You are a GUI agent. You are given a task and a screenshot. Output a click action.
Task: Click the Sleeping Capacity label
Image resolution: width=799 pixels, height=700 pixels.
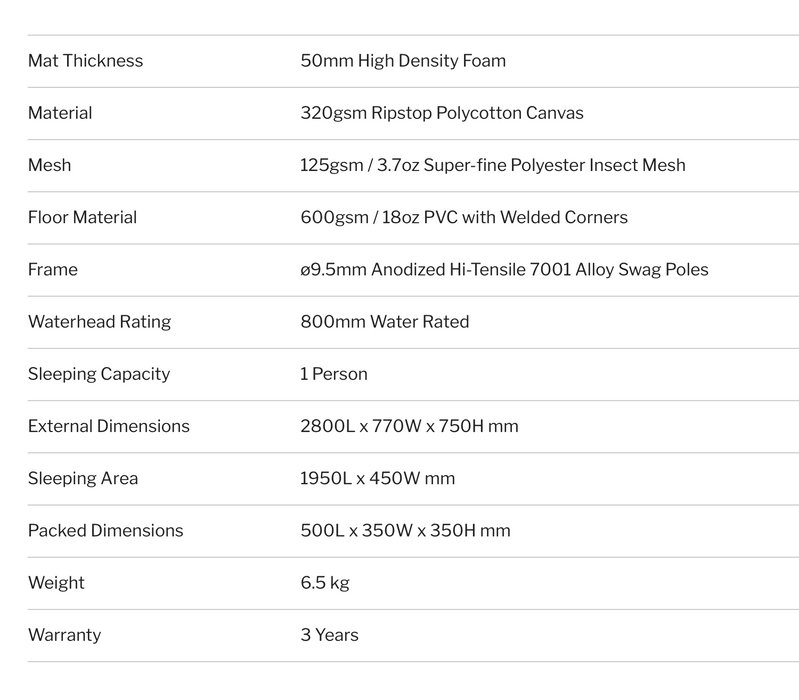(99, 374)
